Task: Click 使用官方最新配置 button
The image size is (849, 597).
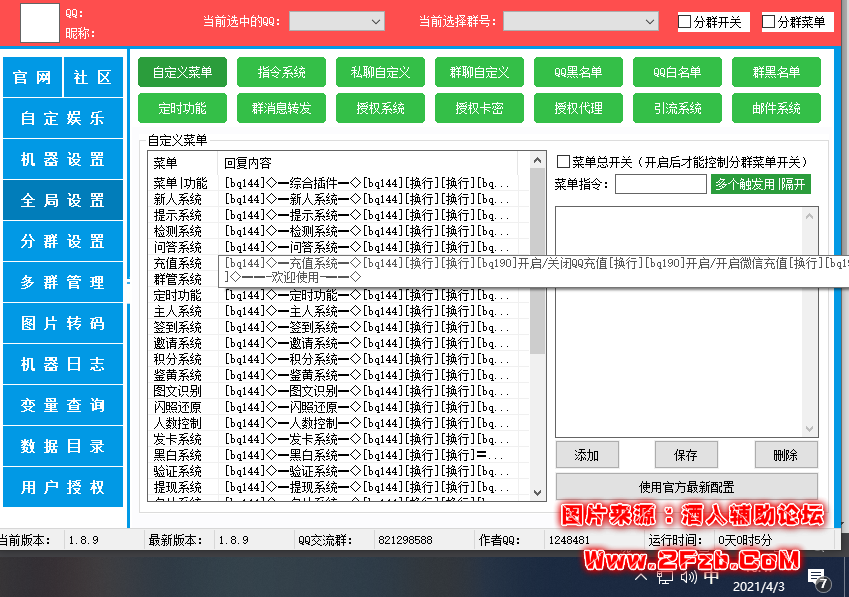Action: pos(686,487)
